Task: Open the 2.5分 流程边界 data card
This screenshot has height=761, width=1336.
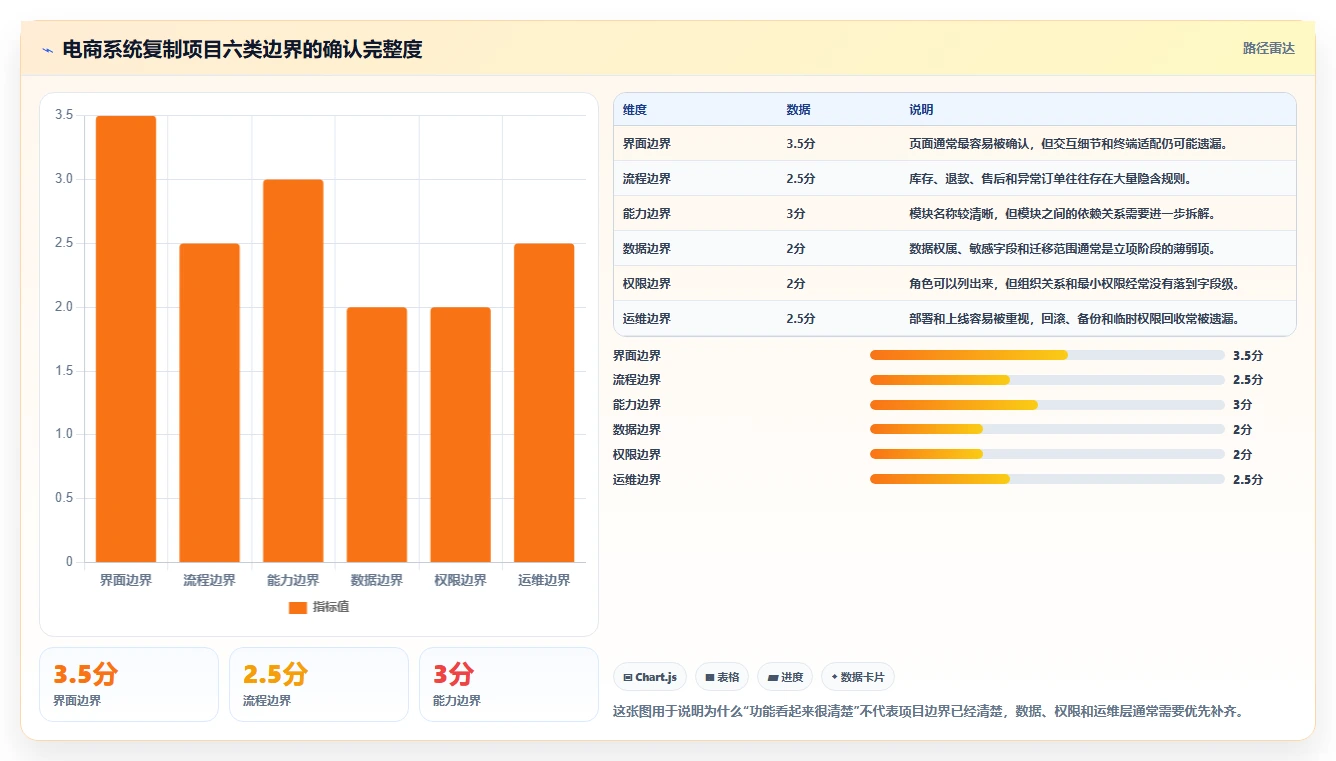Action: point(319,684)
